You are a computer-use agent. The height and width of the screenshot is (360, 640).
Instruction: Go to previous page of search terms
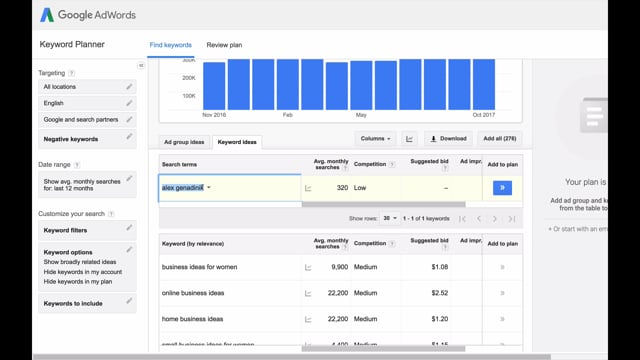click(479, 219)
